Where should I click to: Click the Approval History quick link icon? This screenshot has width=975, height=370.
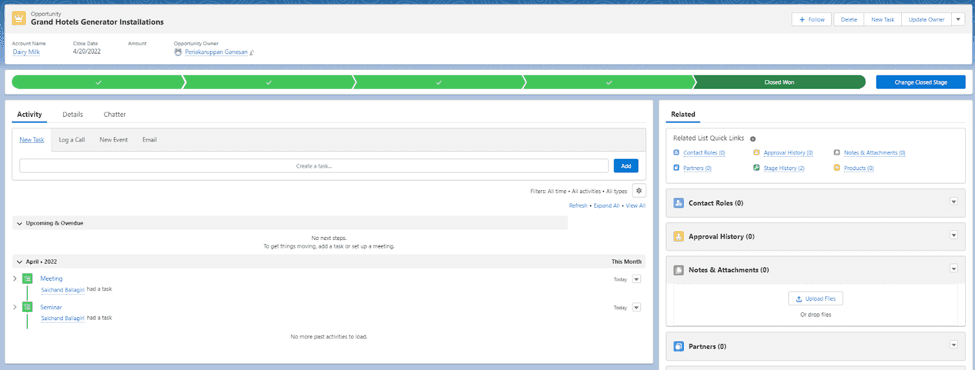[756, 152]
